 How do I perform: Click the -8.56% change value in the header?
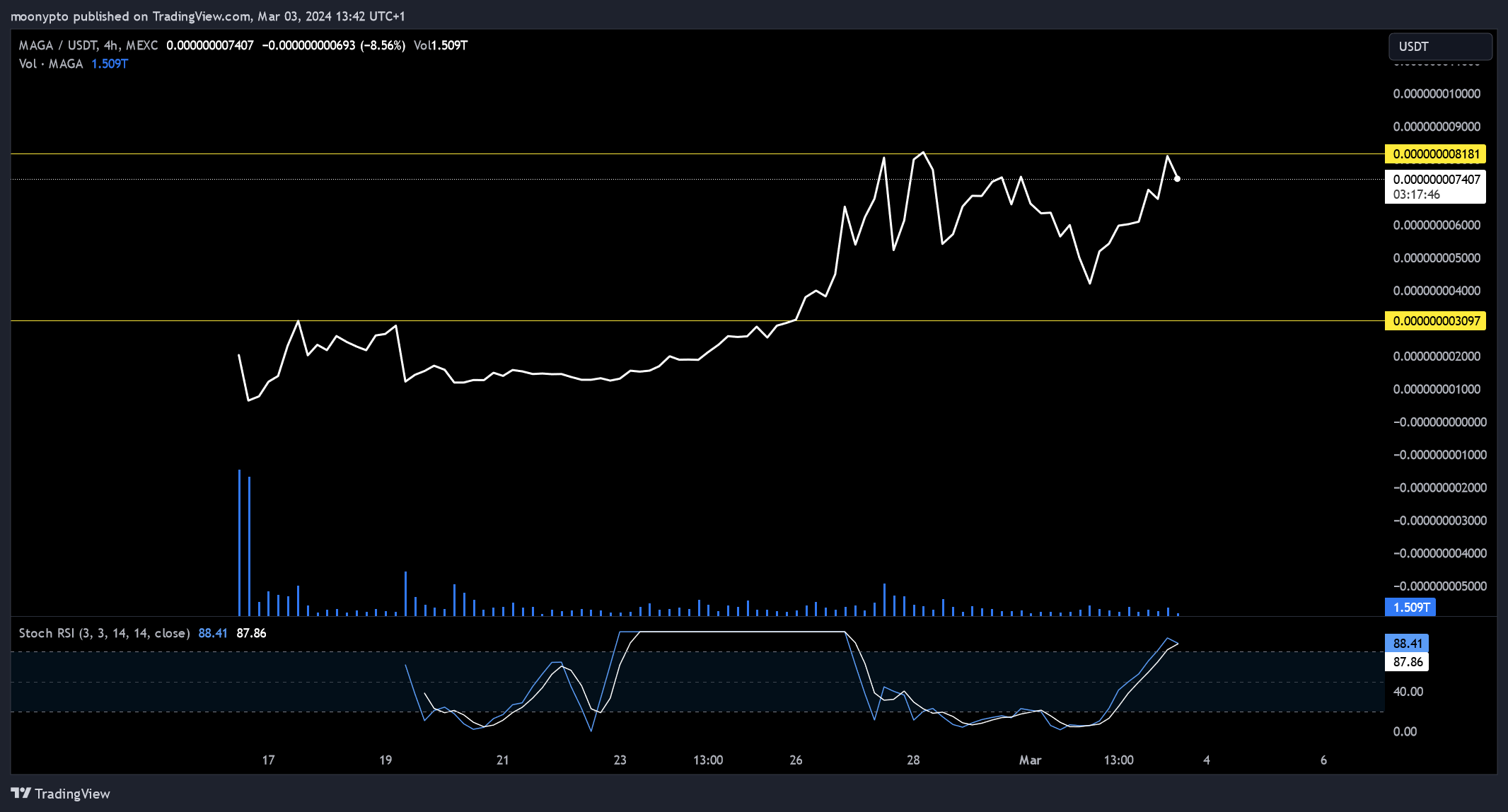pos(383,45)
